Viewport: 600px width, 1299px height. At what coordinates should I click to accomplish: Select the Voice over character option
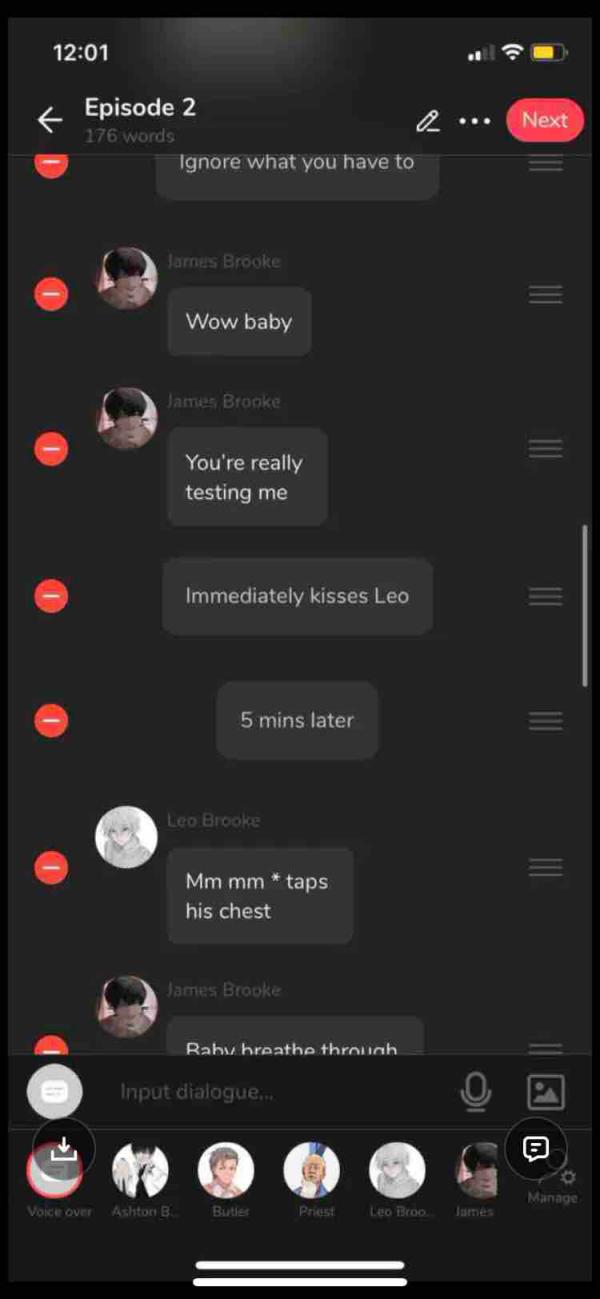tap(58, 1180)
